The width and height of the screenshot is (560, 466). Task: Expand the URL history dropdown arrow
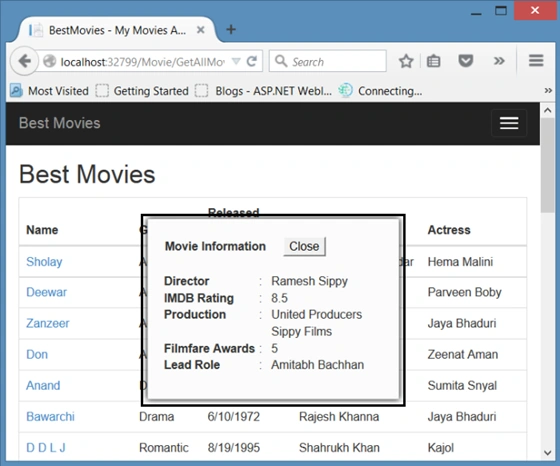click(x=236, y=61)
